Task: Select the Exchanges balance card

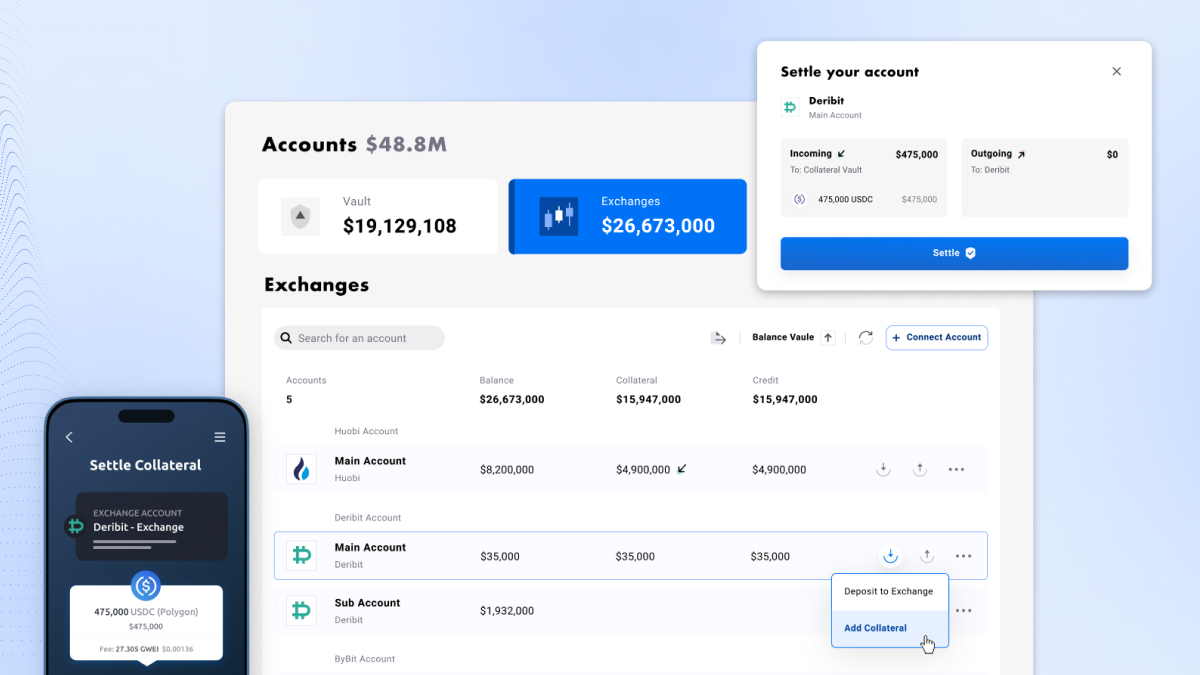Action: (x=628, y=216)
